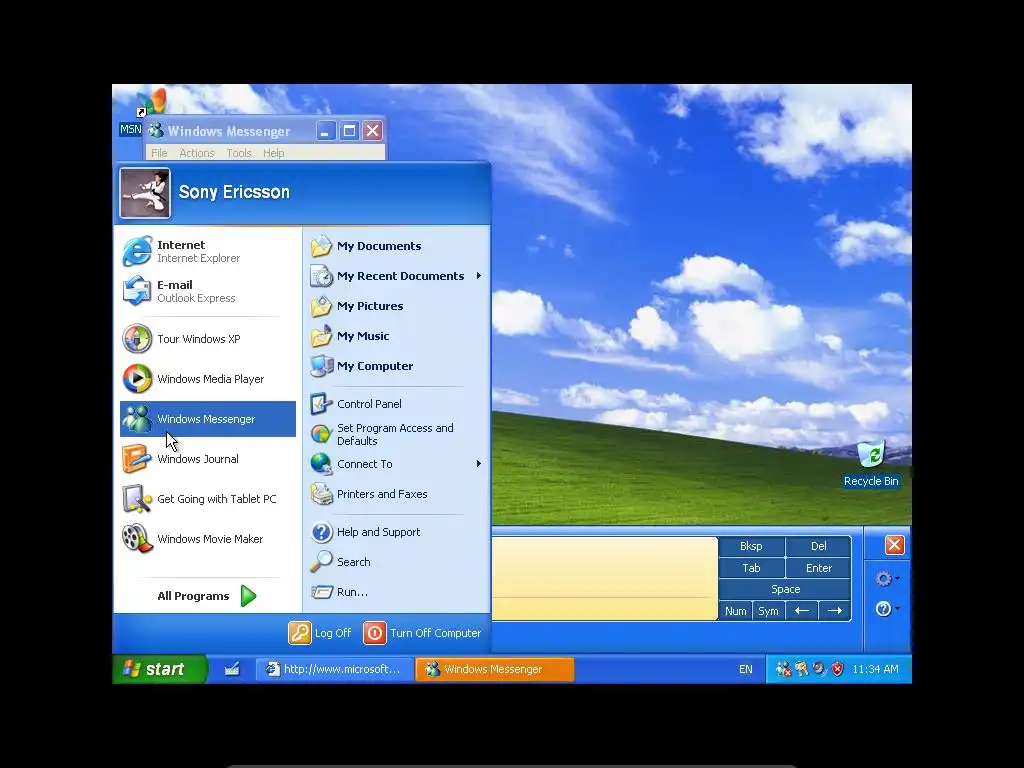Open Internet Explorer from Start menu

coord(208,251)
